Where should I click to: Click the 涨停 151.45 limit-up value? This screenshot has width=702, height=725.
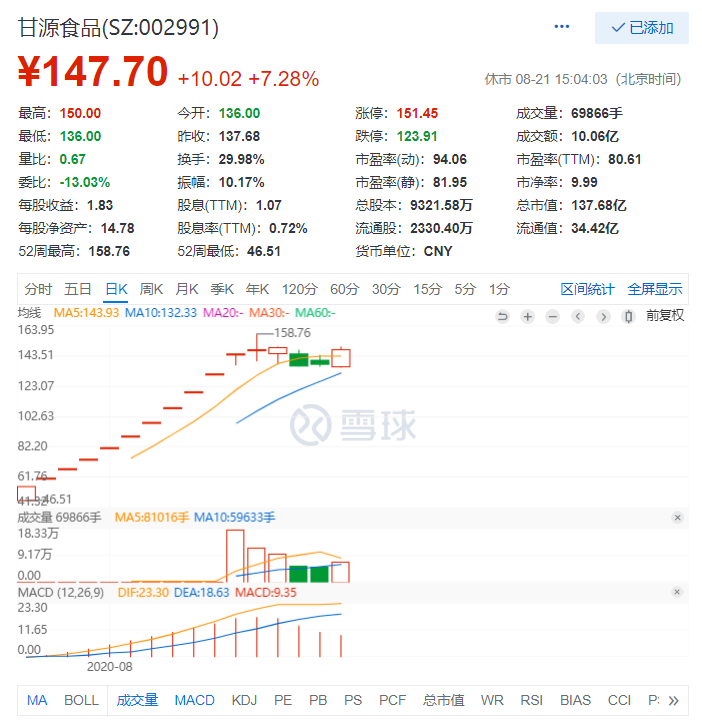point(417,113)
